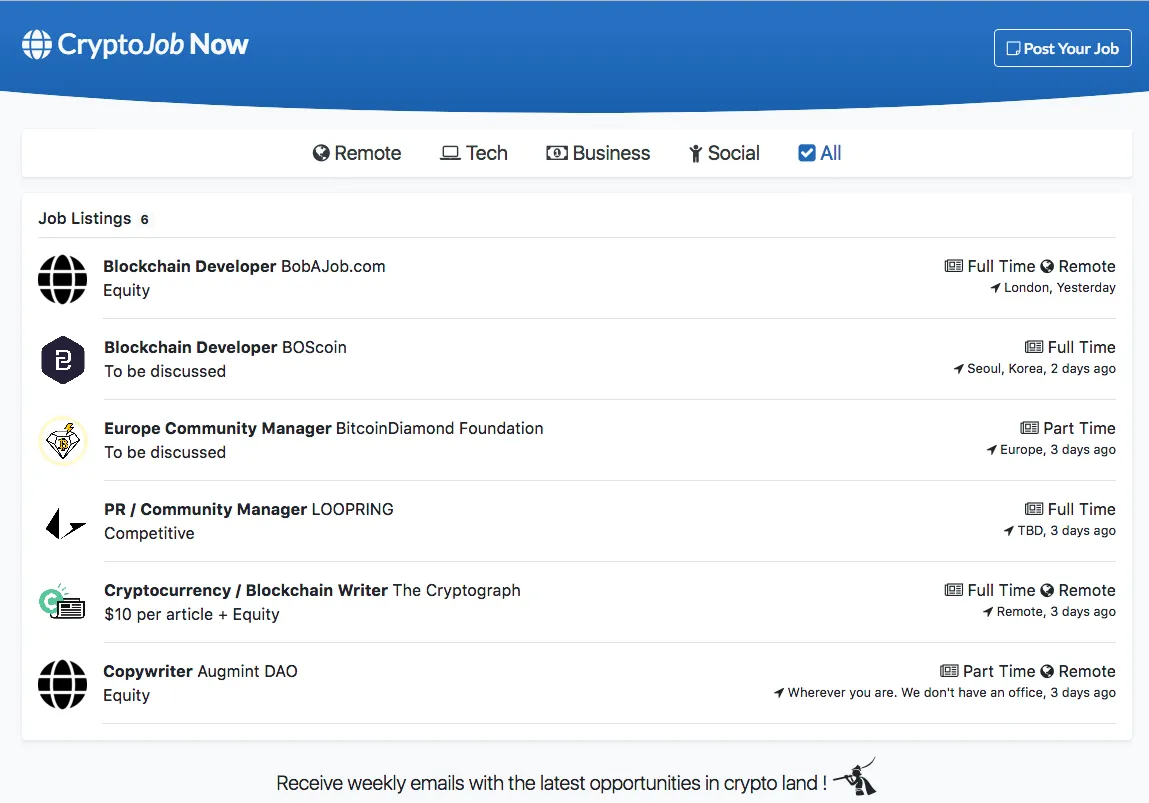Open Blockchain Developer job at BobAJob.com

[x=244, y=266]
